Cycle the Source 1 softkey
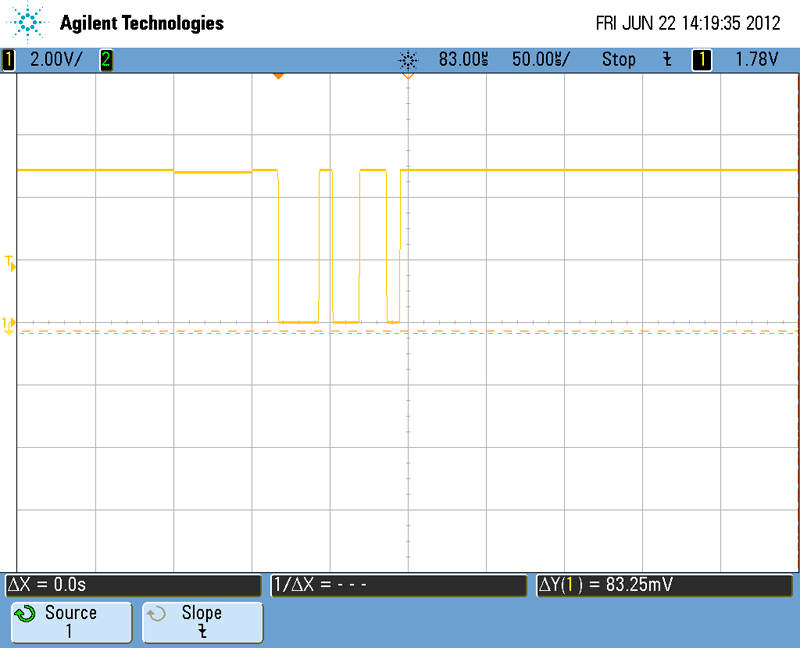This screenshot has height=648, width=800. pos(71,622)
